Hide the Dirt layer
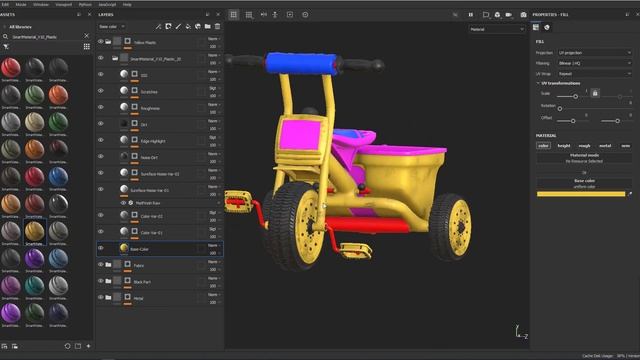This screenshot has width=640, height=360. (100, 123)
